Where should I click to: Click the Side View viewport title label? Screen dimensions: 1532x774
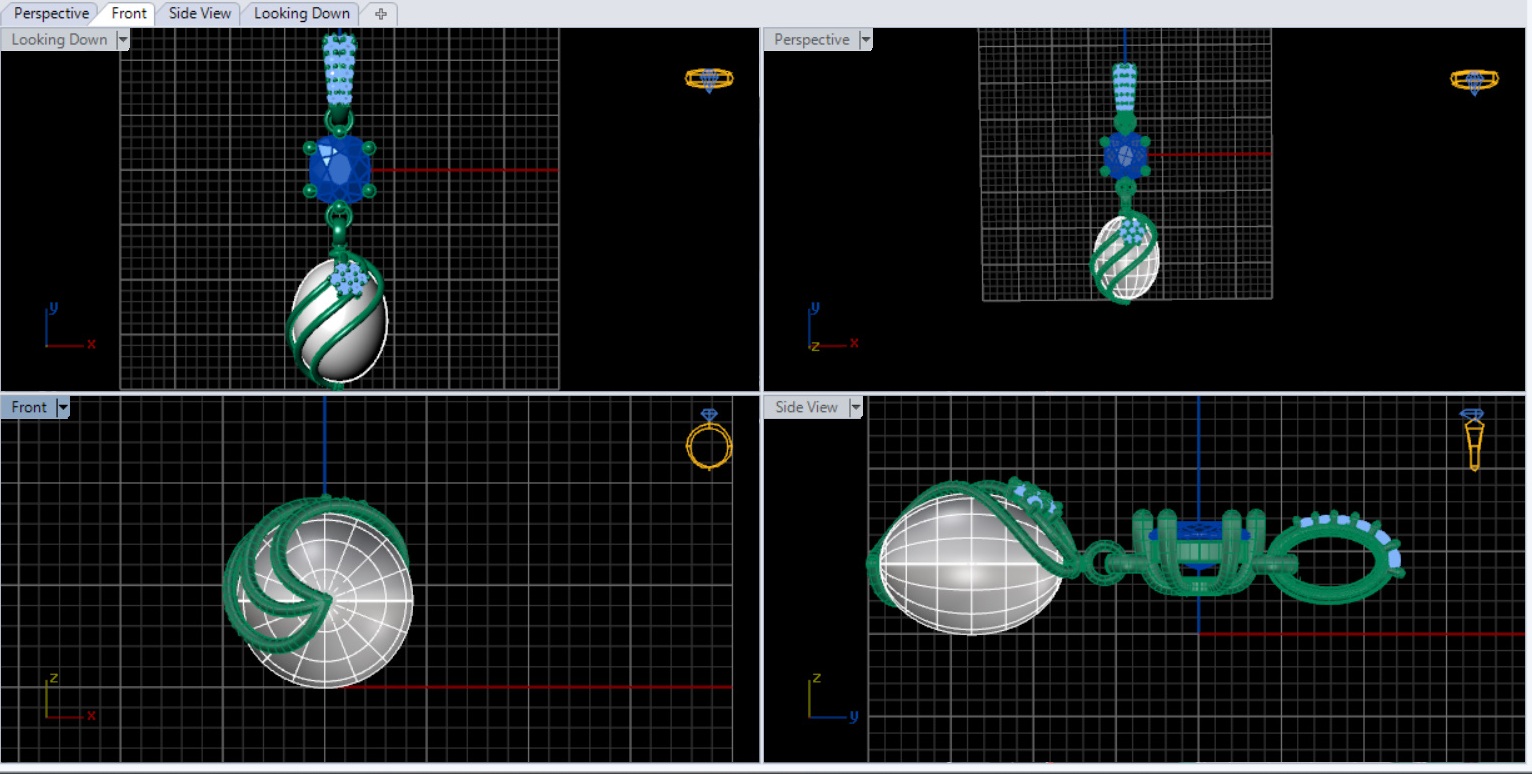pyautogui.click(x=806, y=407)
